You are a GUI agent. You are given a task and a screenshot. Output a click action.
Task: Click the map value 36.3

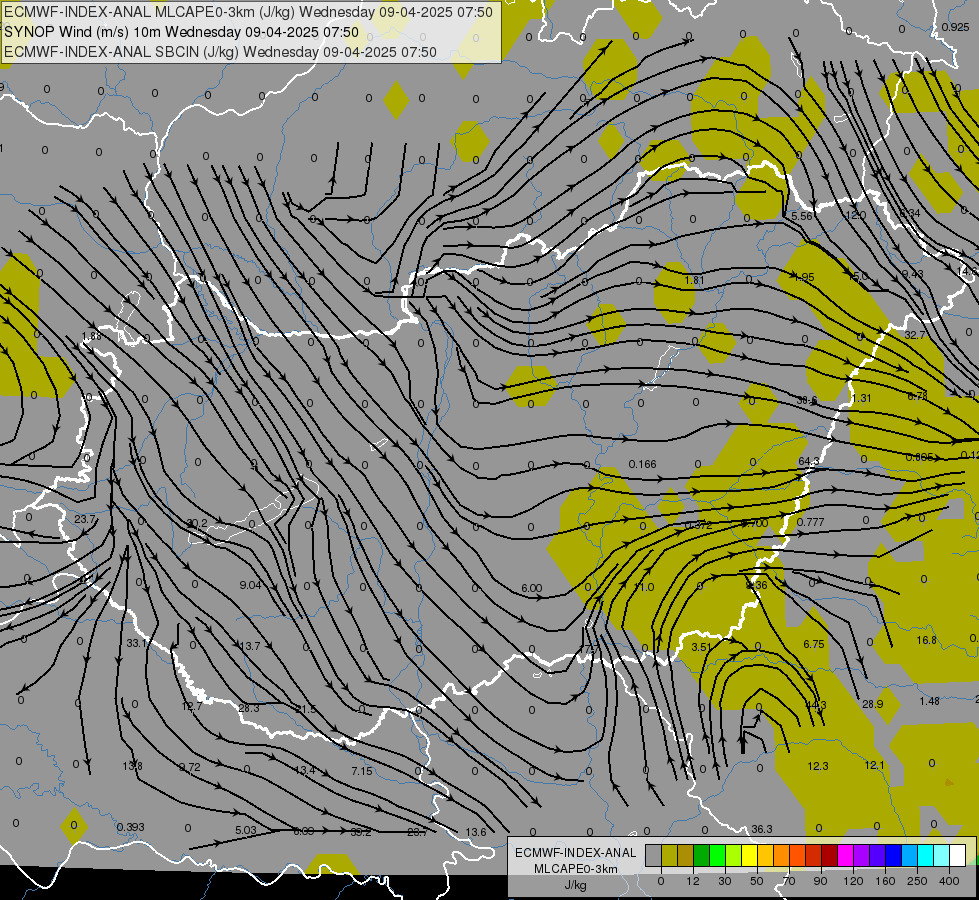tap(762, 829)
